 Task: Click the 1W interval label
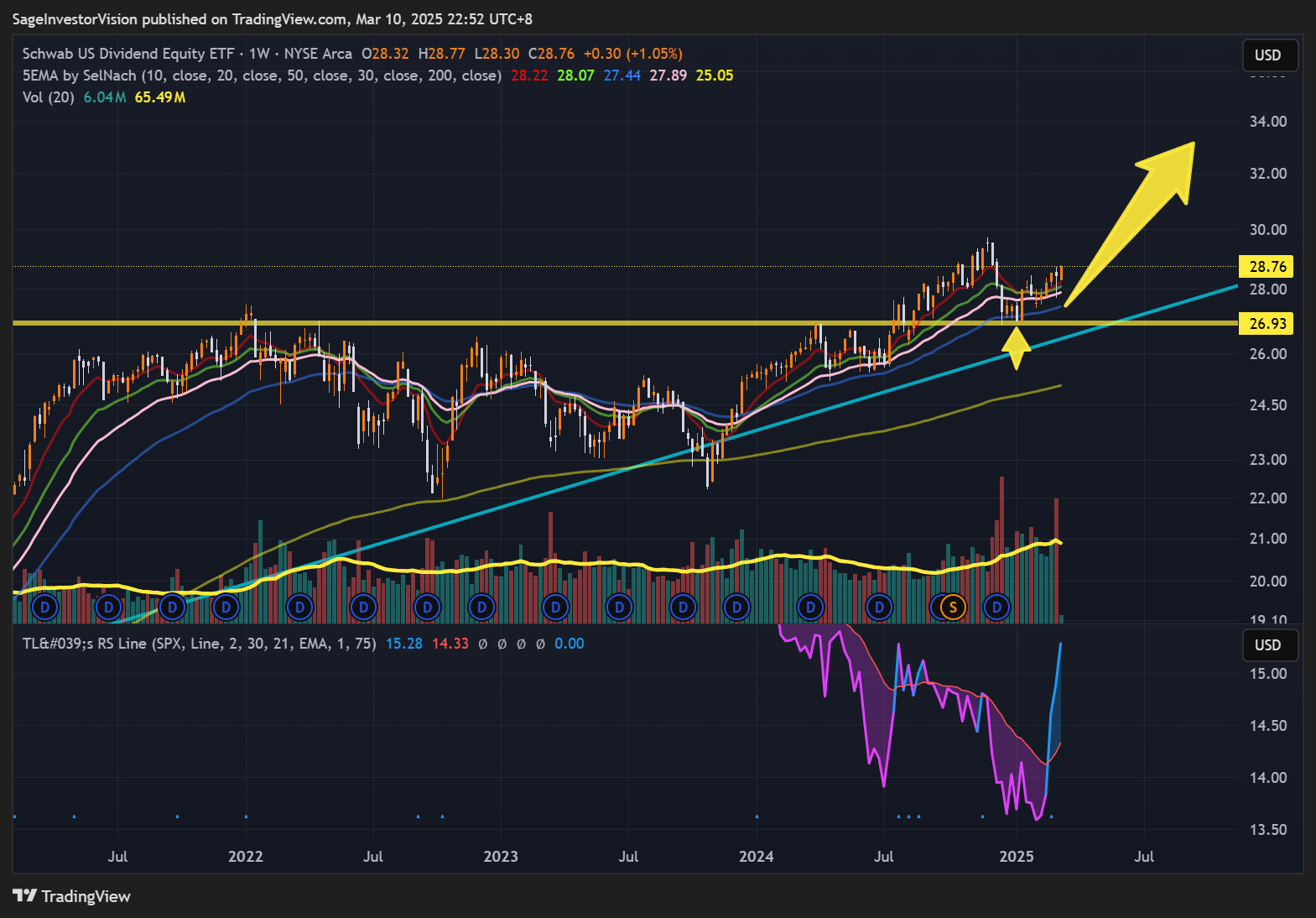pyautogui.click(x=259, y=54)
